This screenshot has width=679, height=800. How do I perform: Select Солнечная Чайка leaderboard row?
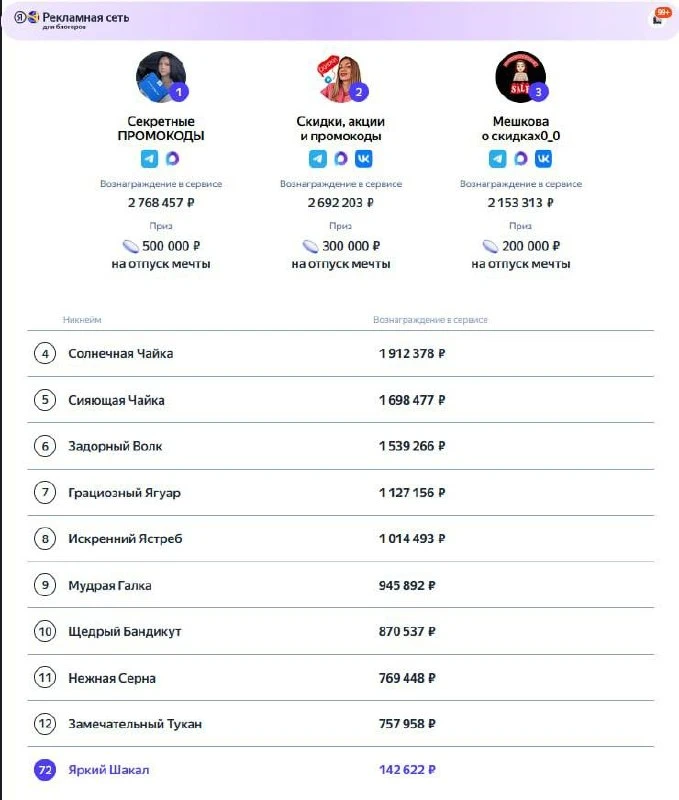(341, 354)
